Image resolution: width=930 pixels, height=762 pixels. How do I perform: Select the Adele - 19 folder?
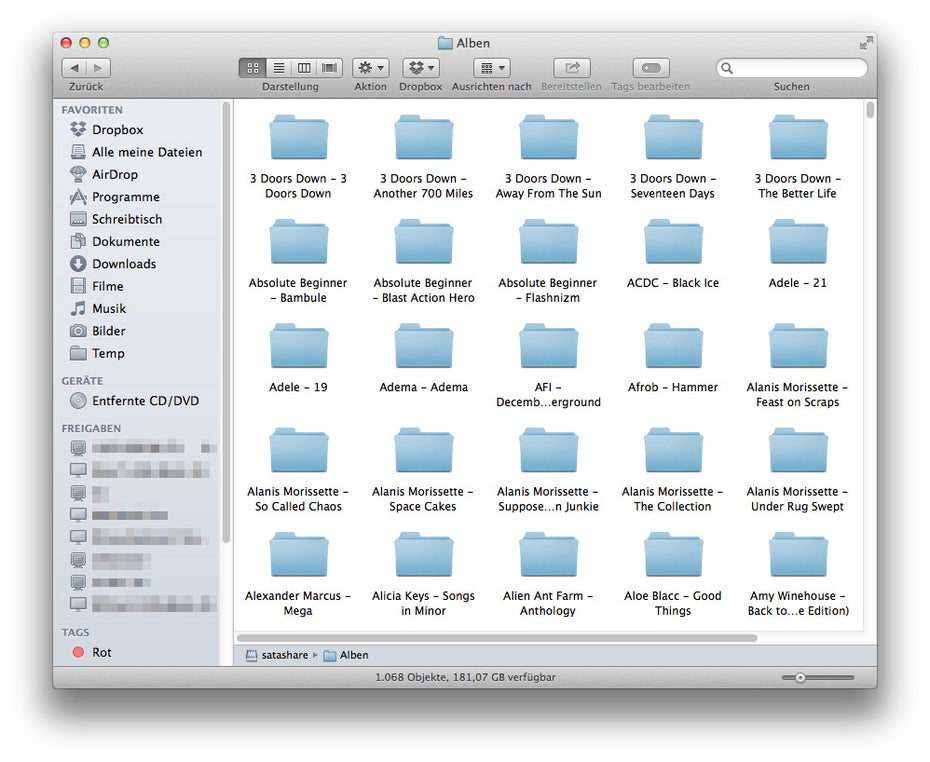coord(298,347)
